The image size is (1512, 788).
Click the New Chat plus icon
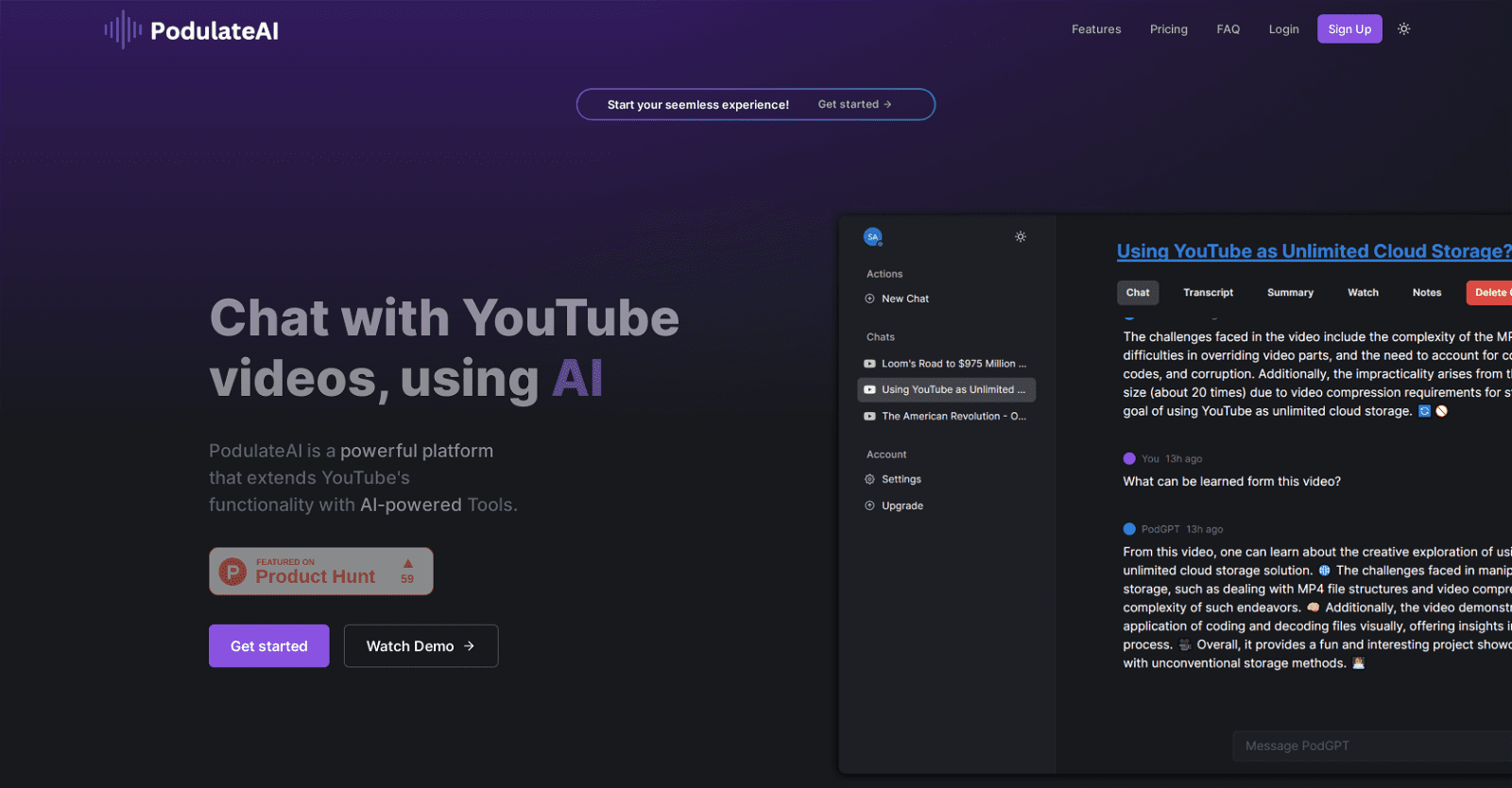click(869, 299)
